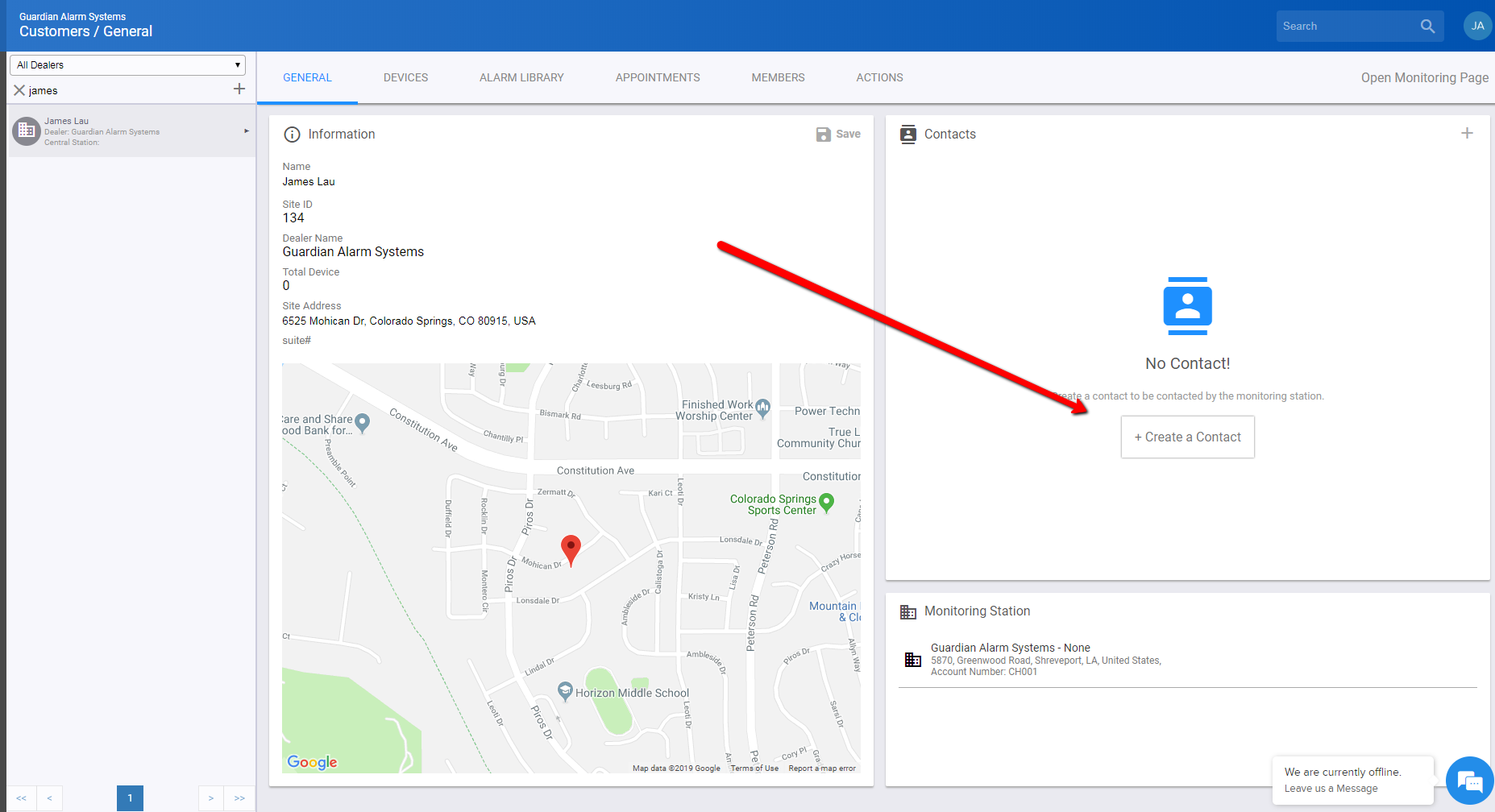Clear the james search filter
This screenshot has width=1495, height=812.
click(x=19, y=90)
